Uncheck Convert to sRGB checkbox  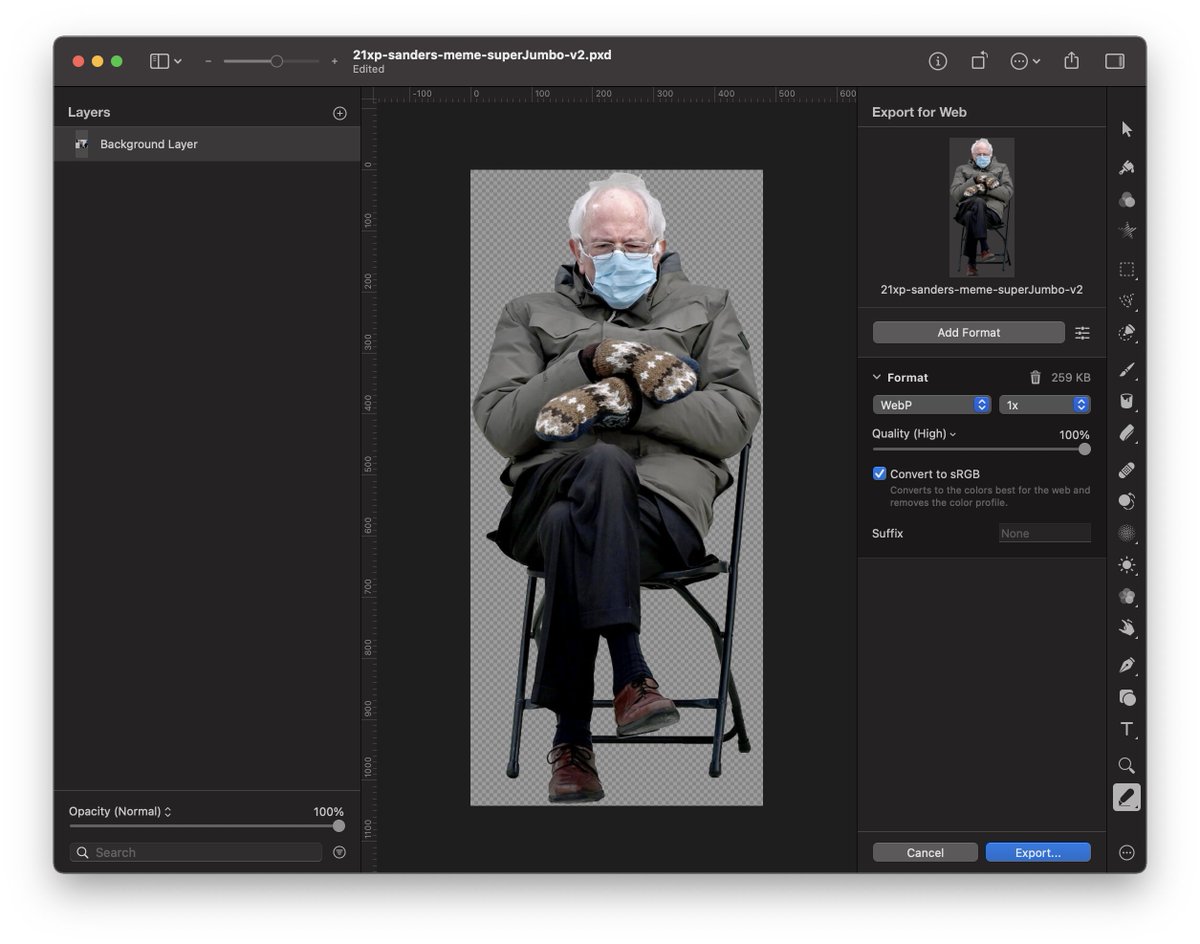tap(879, 474)
